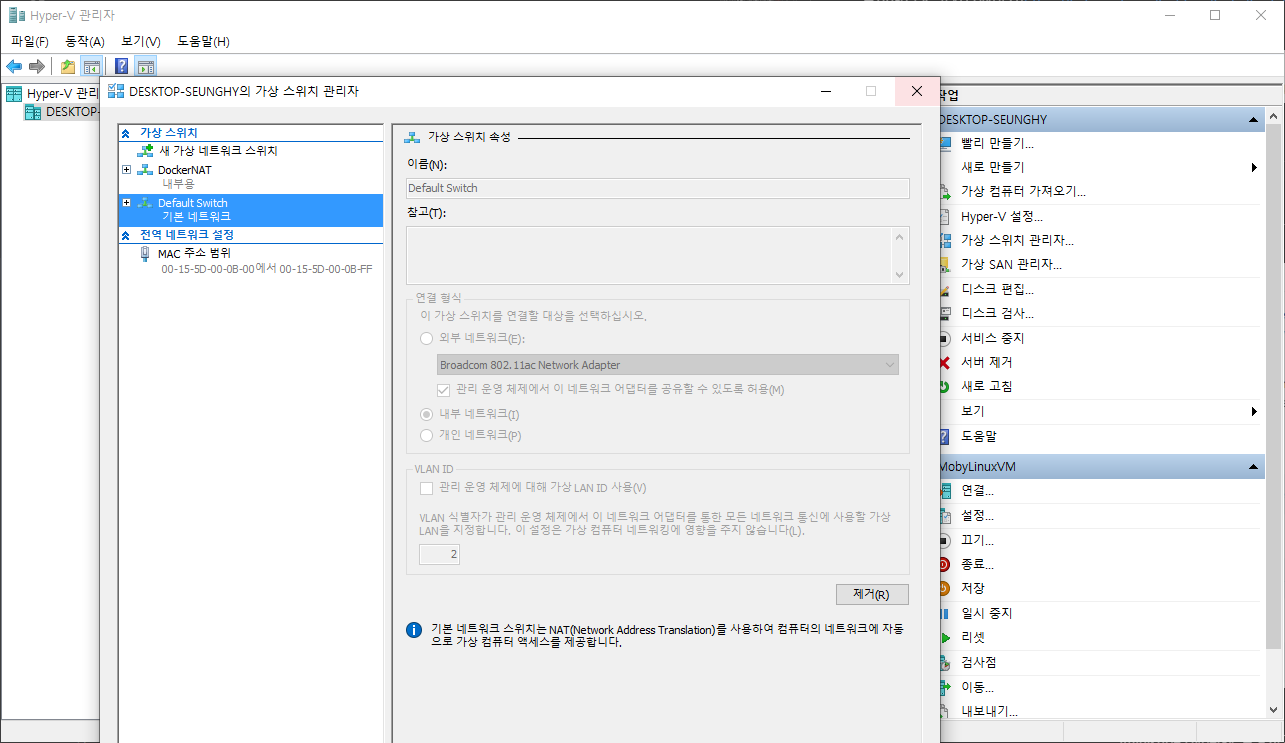This screenshot has width=1285, height=743.
Task: Open Hyper-V 설정... from the actions pane
Action: tap(1002, 216)
